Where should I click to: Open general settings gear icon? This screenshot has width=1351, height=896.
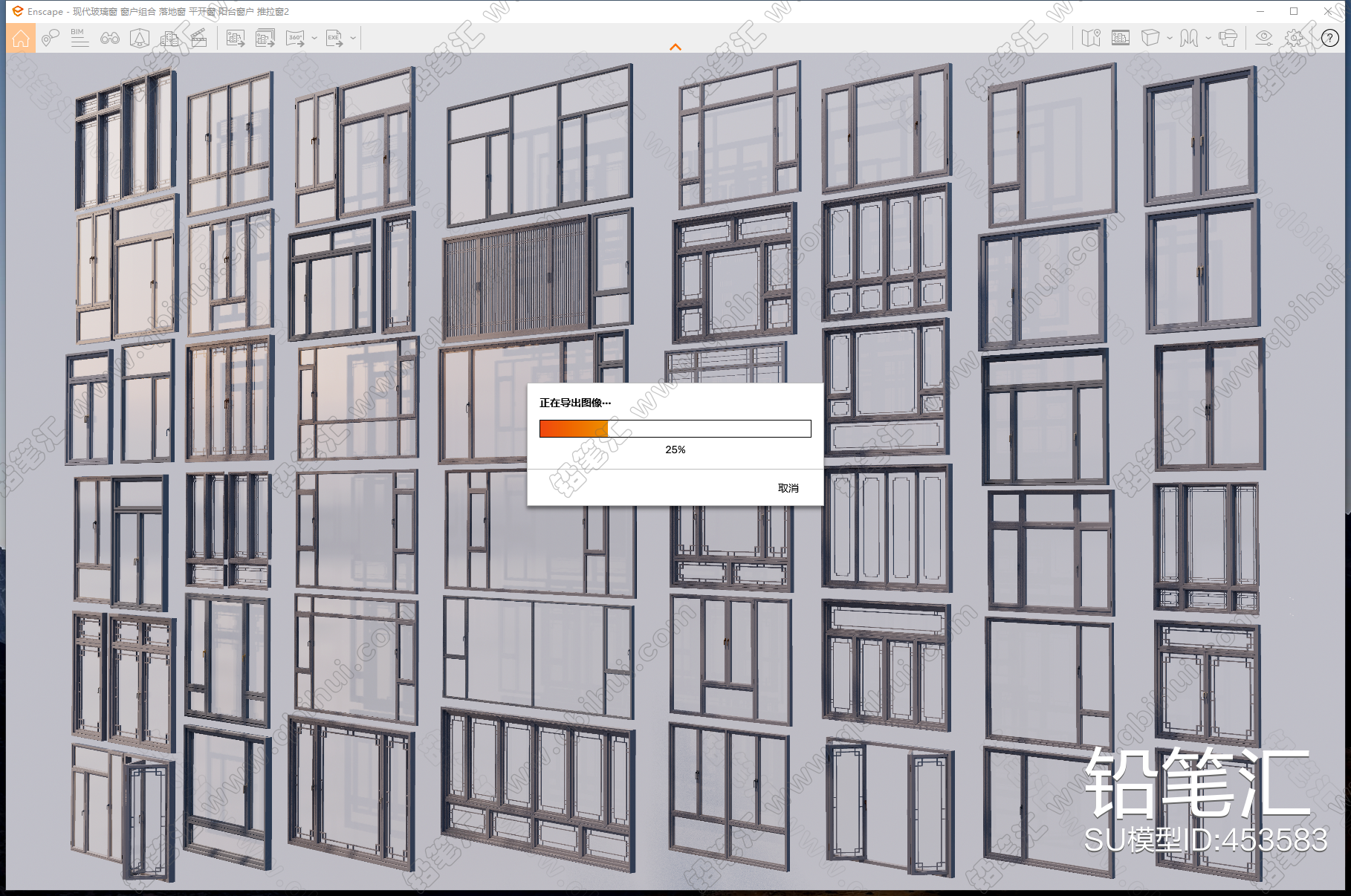coord(1295,38)
